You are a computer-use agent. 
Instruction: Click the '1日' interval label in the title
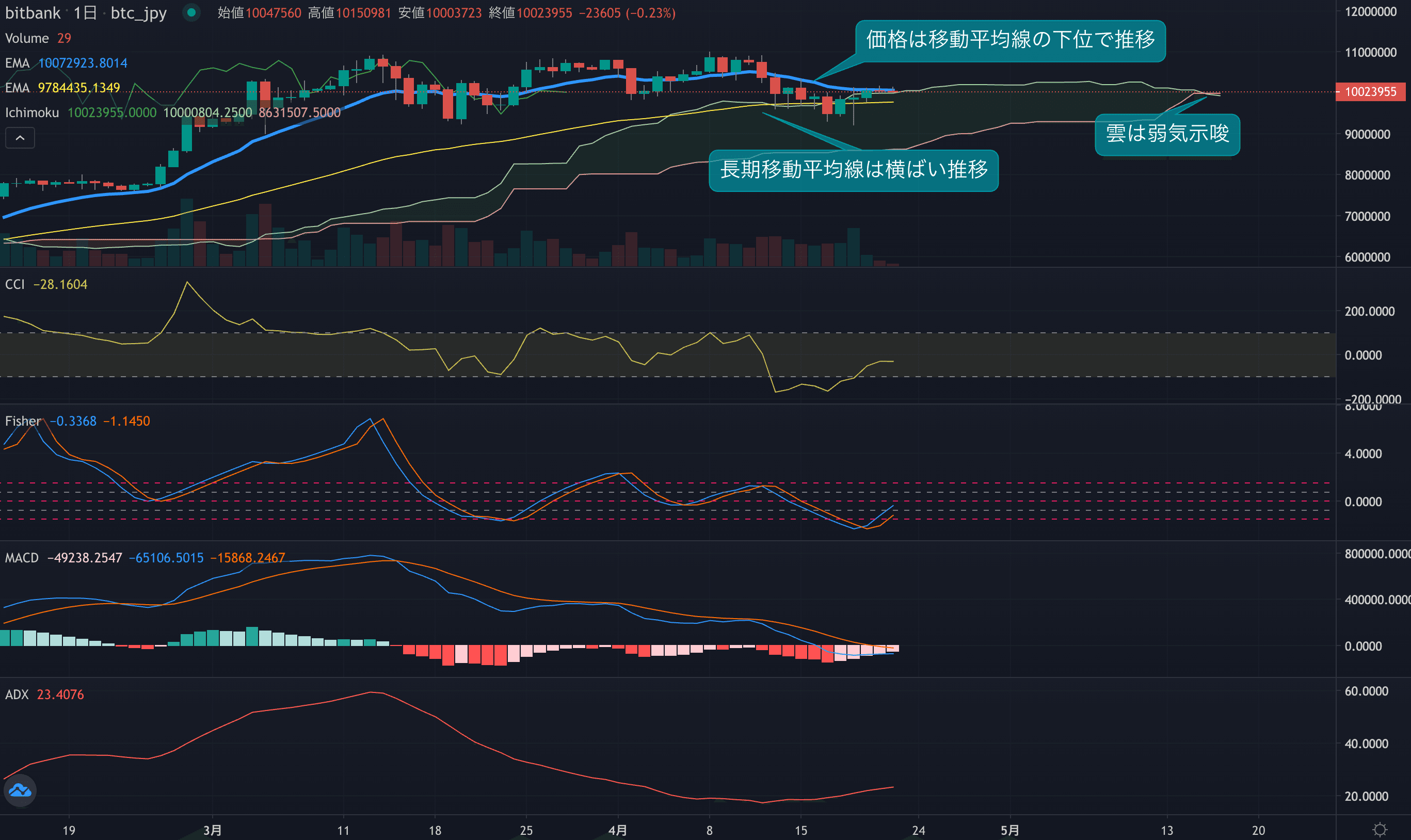(85, 12)
